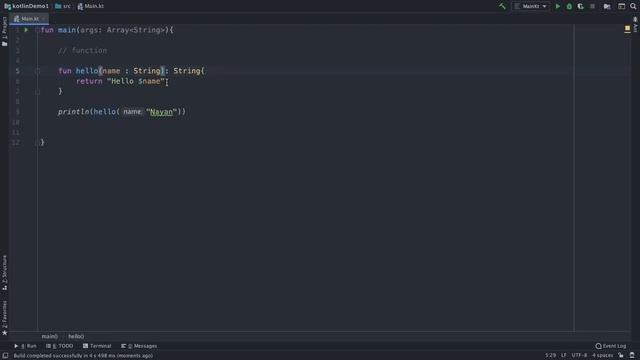640x360 pixels.
Task: Click the caret position 5:29 indicator
Action: 550,356
